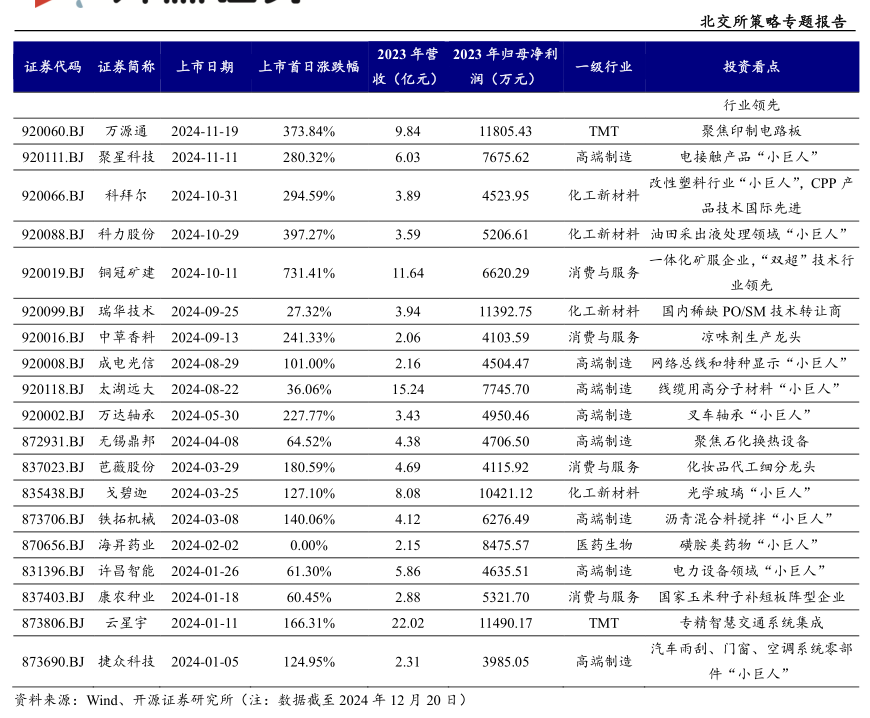This screenshot has height=718, width=870.
Task: Select the stock name '万达轴承'
Action: pos(127,416)
